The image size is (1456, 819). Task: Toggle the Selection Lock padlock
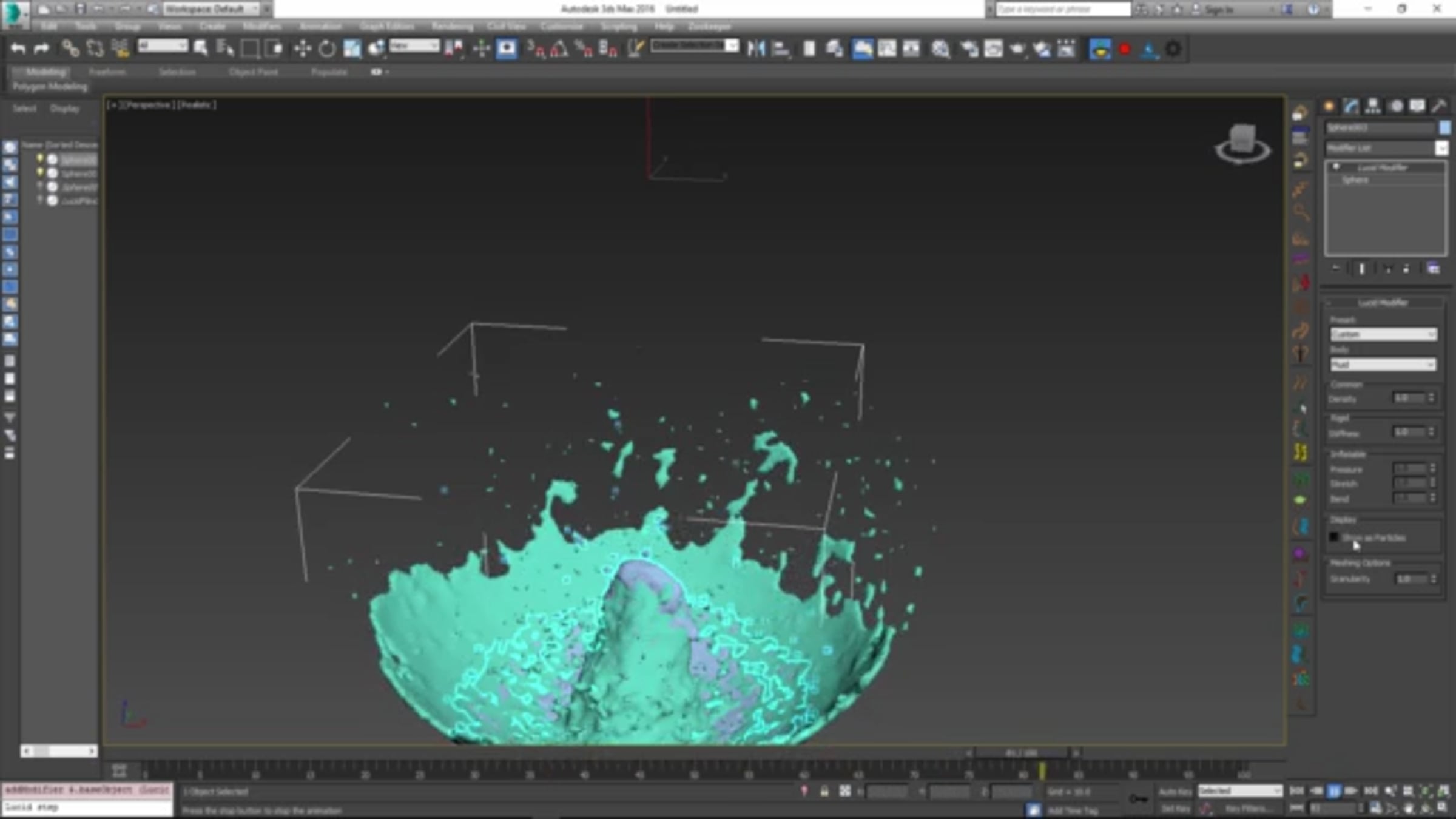pyautogui.click(x=824, y=791)
